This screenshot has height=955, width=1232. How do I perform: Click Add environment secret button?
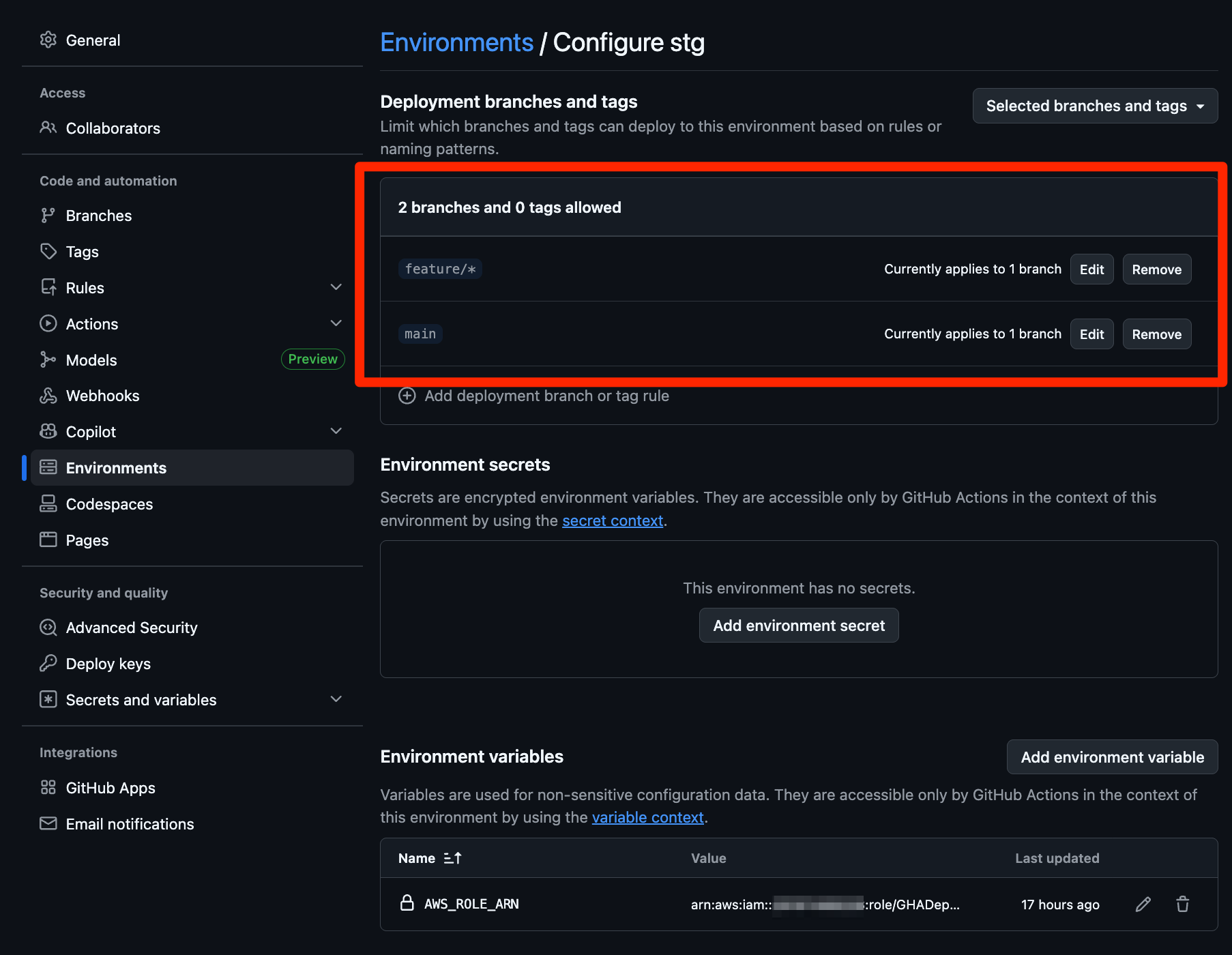(x=799, y=626)
